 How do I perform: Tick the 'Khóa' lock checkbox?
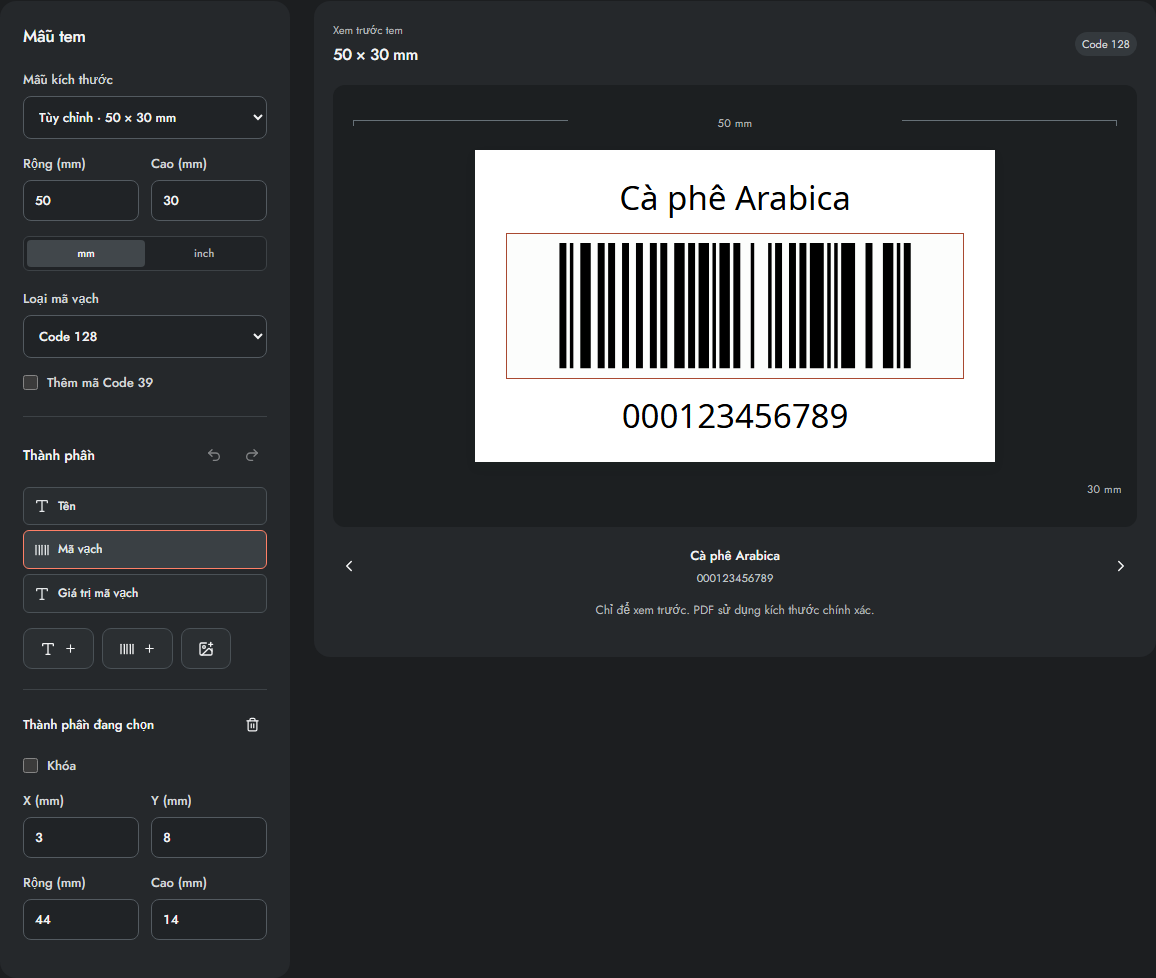30,766
